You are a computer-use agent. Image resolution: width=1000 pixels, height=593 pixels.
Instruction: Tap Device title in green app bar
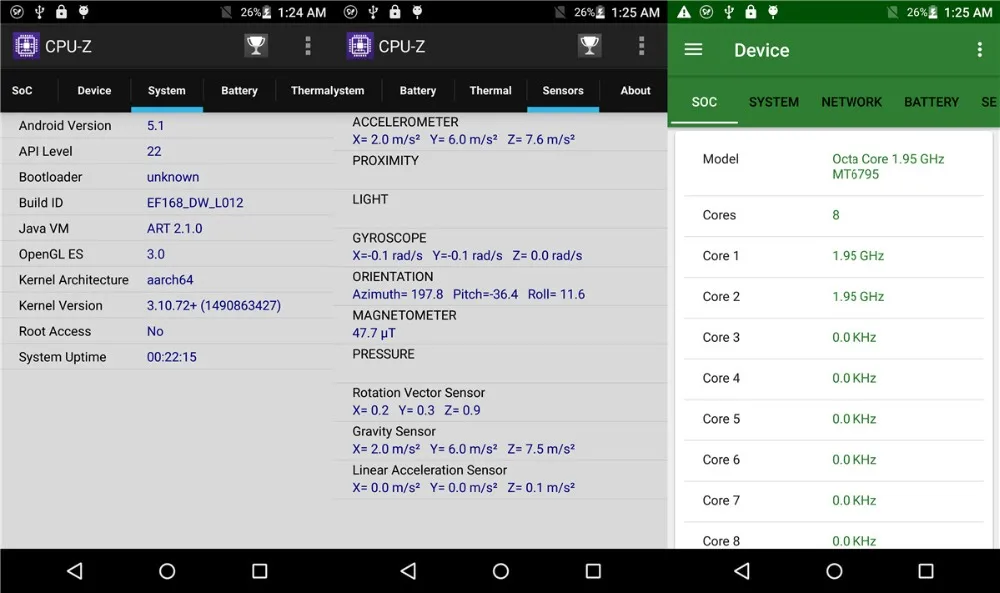pyautogui.click(x=761, y=50)
